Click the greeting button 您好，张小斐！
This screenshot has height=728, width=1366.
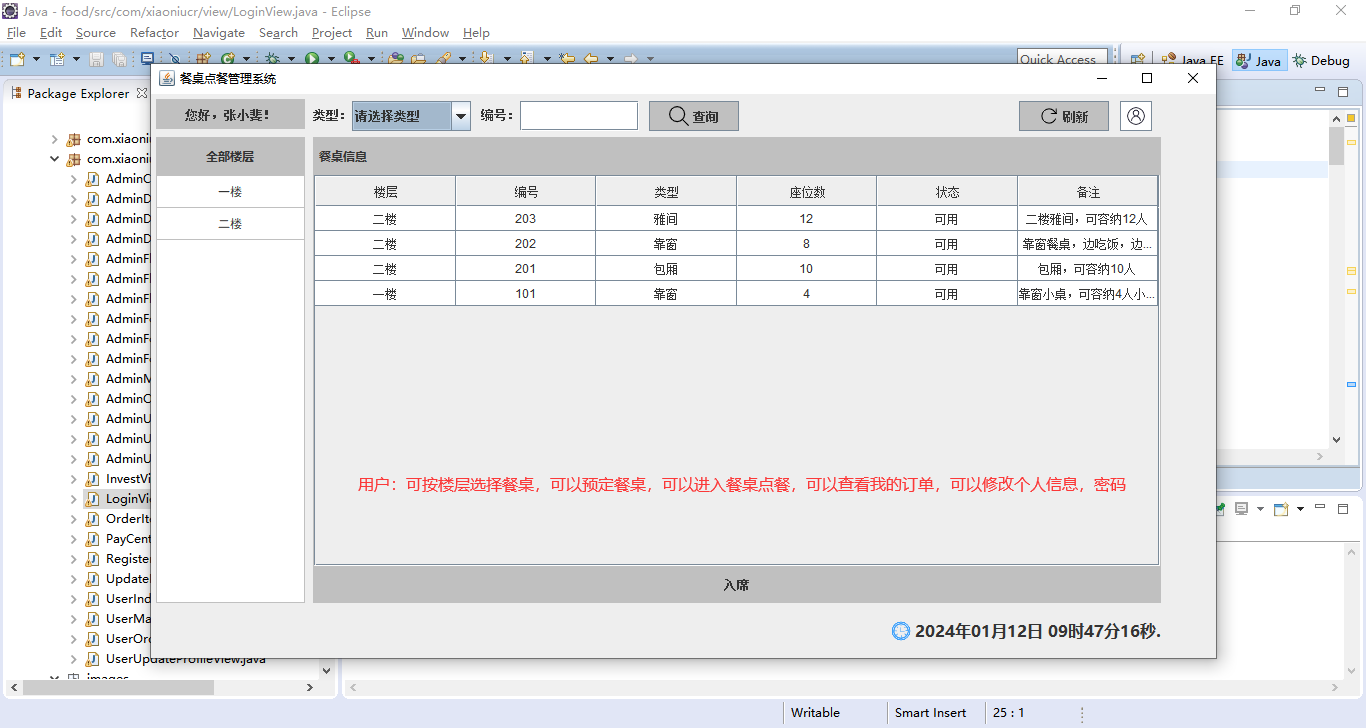tap(229, 115)
